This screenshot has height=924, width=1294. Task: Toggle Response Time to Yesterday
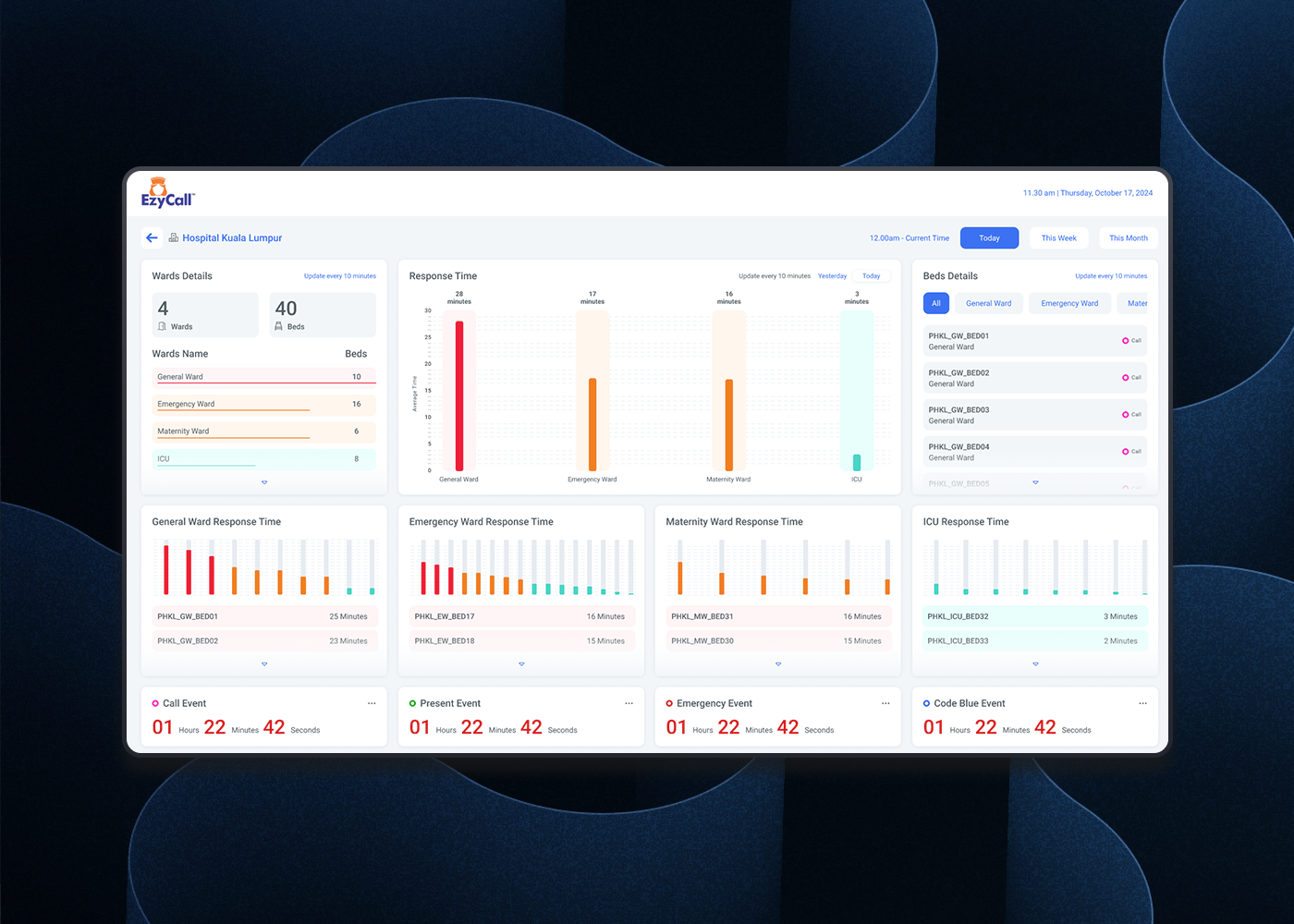point(832,276)
